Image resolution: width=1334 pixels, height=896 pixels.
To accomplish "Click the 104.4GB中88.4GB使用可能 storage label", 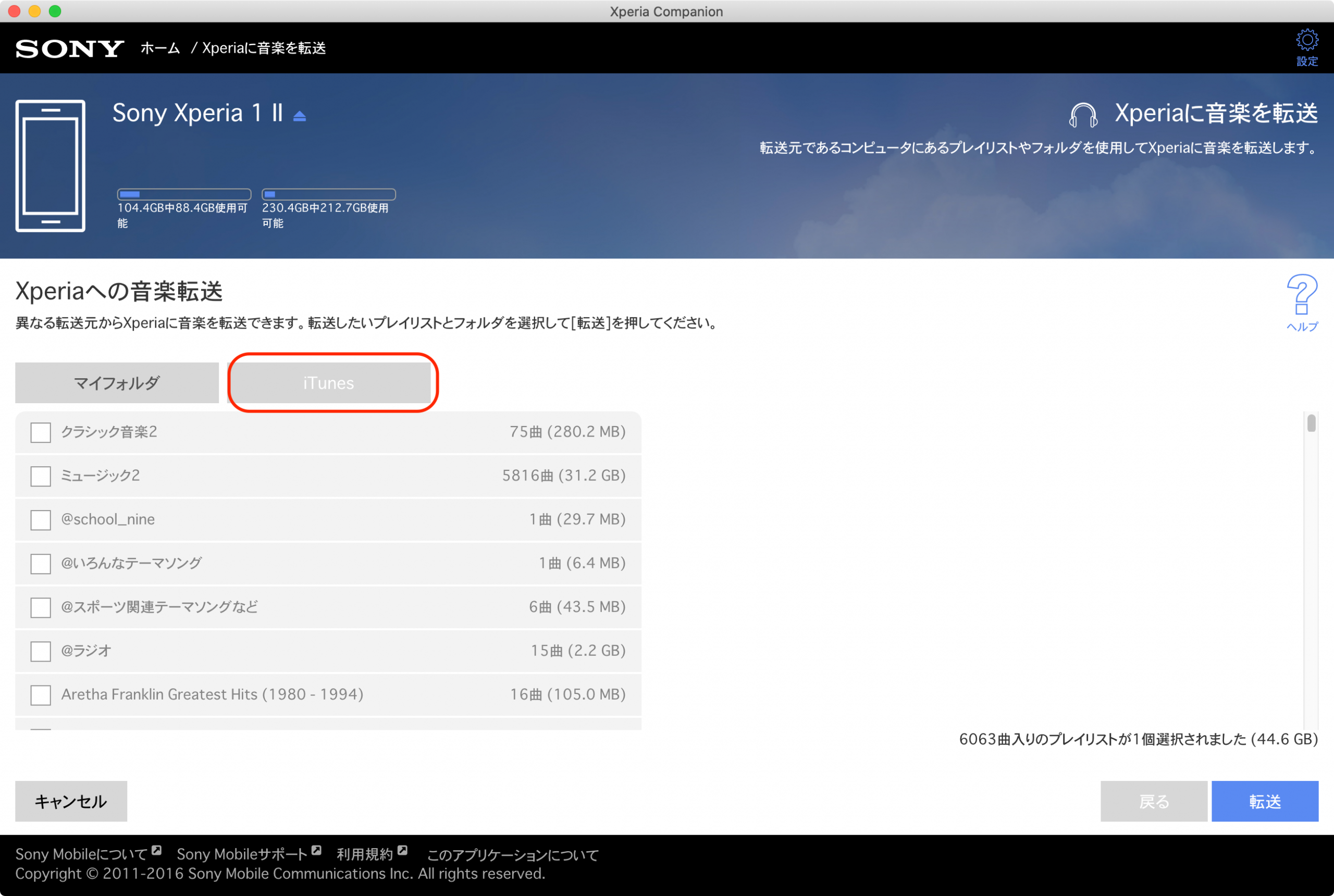I will click(x=182, y=216).
